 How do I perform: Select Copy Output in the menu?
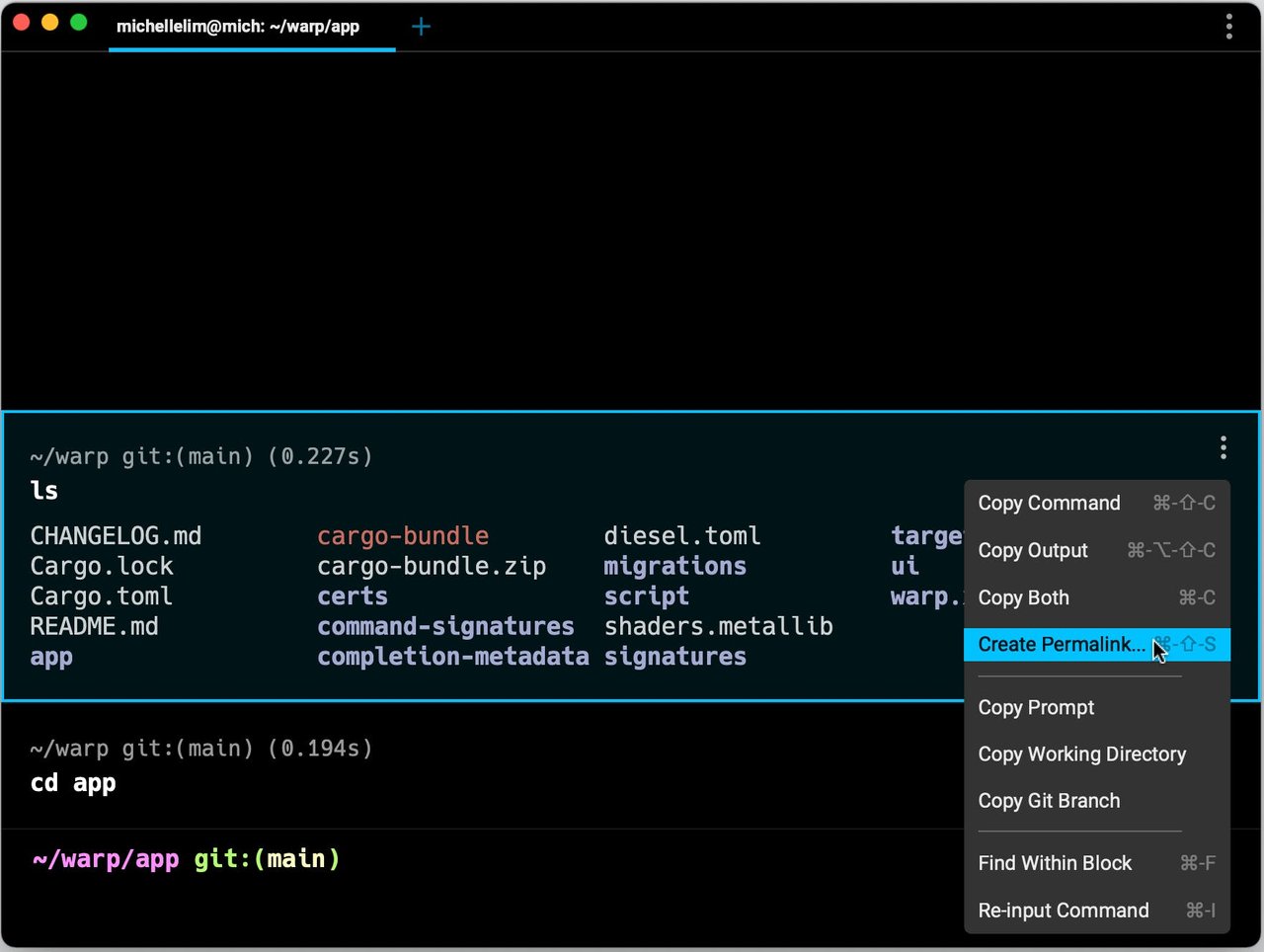[x=1033, y=550]
